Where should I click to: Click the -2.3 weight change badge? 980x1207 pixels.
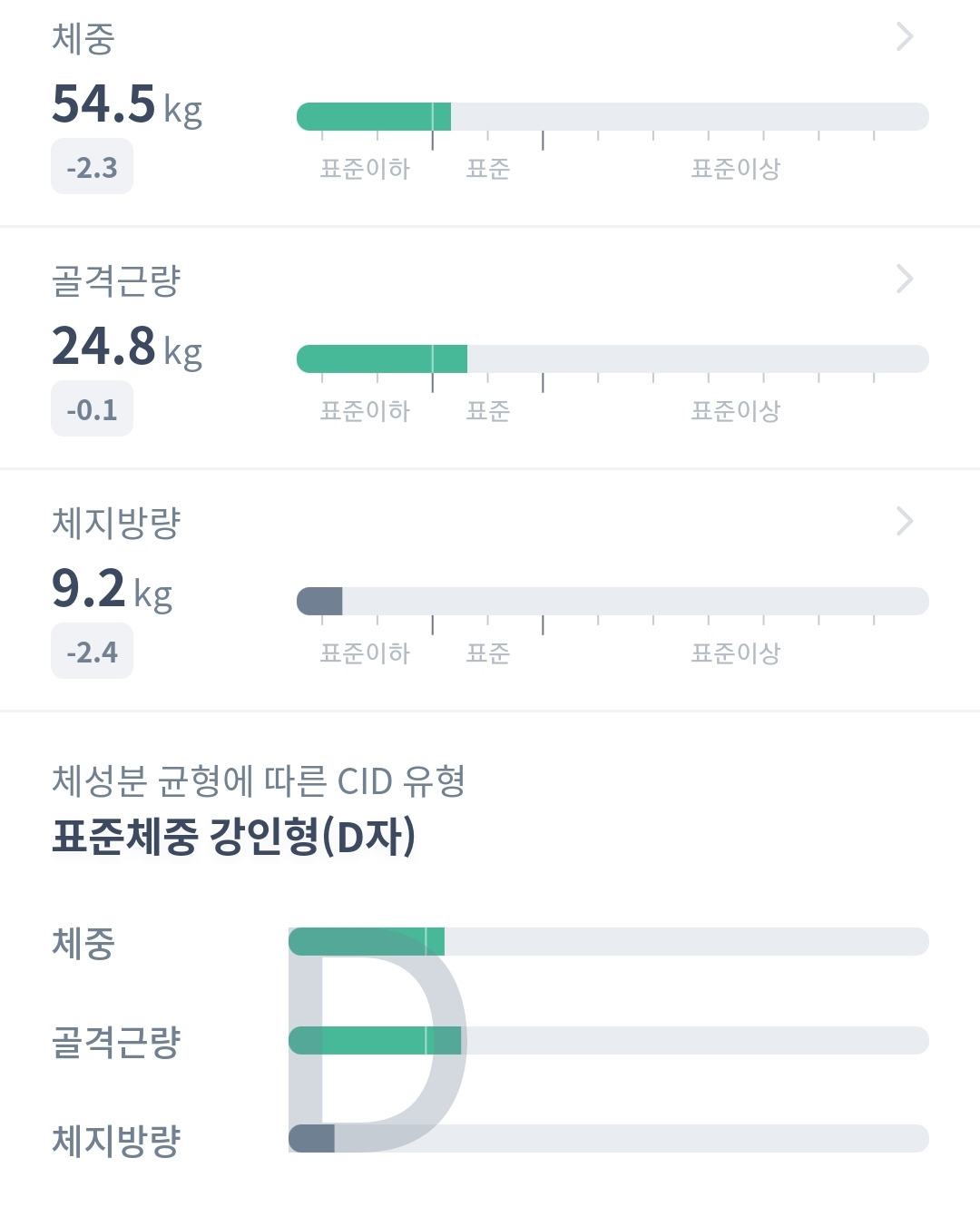92,168
